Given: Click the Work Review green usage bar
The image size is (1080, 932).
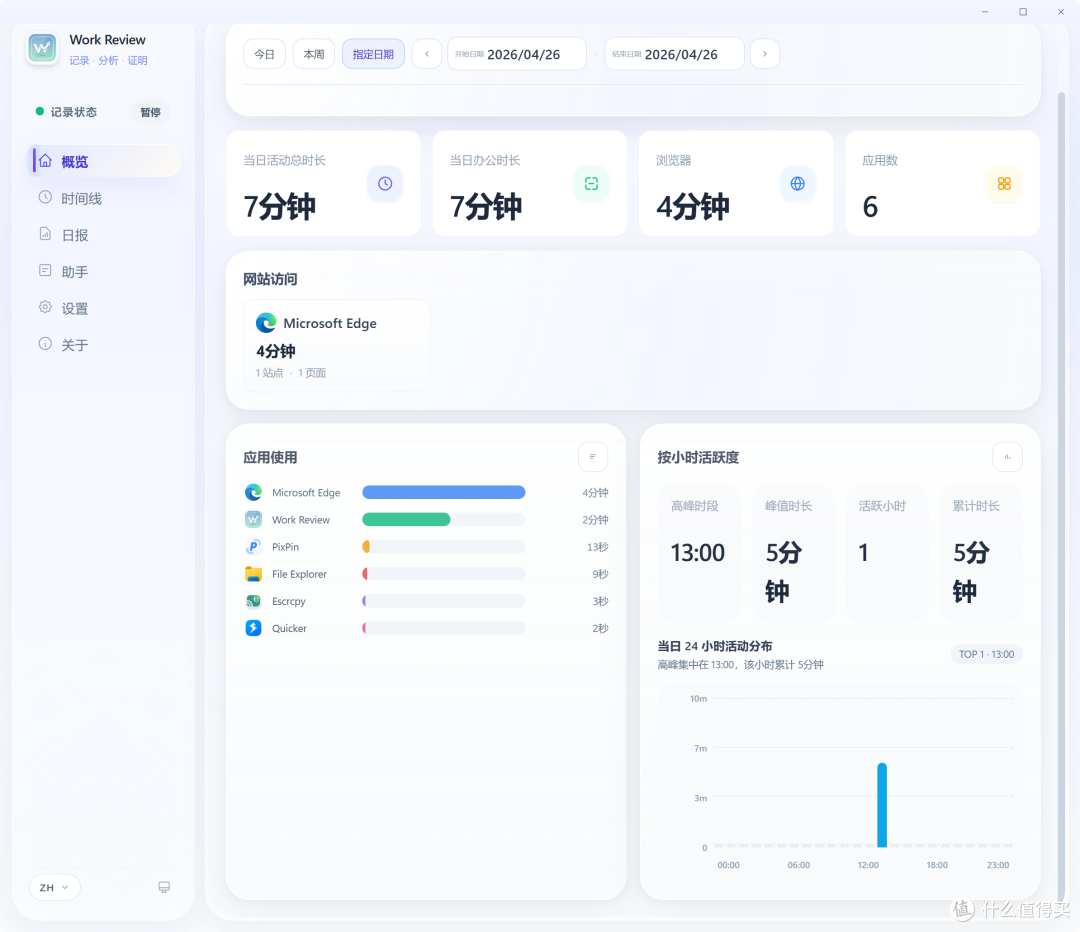Looking at the screenshot, I should coord(406,519).
